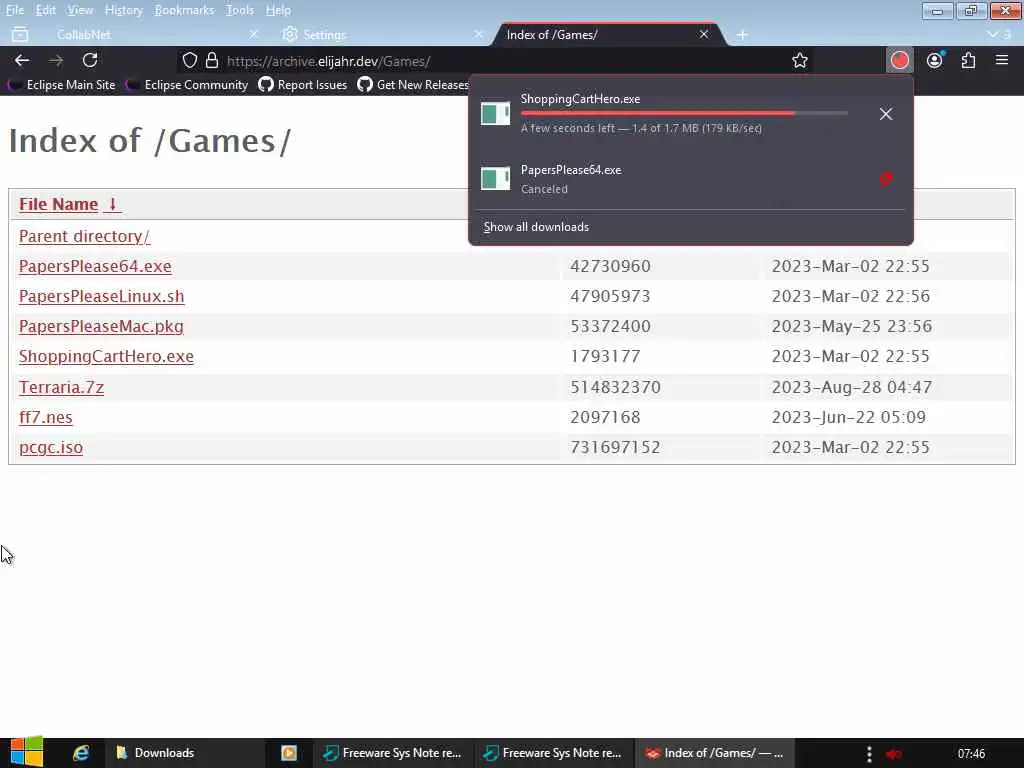Open the Tools menu
Screen dimensions: 1024x768
point(240,10)
